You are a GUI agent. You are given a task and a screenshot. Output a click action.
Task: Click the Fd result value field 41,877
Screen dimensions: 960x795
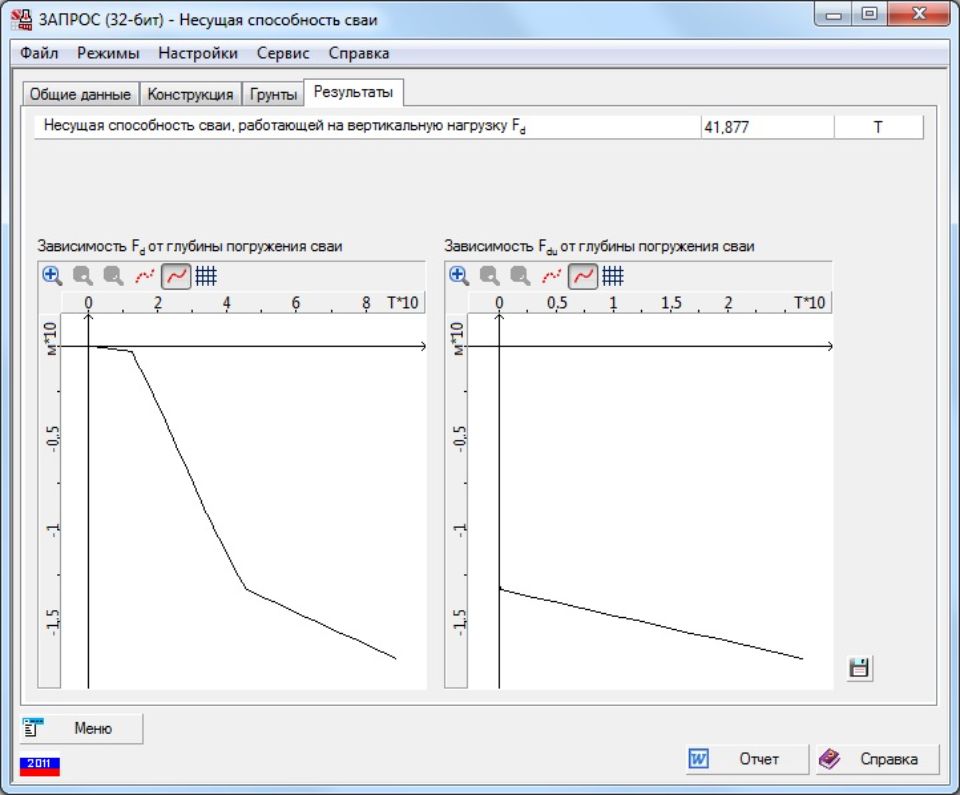tap(766, 128)
